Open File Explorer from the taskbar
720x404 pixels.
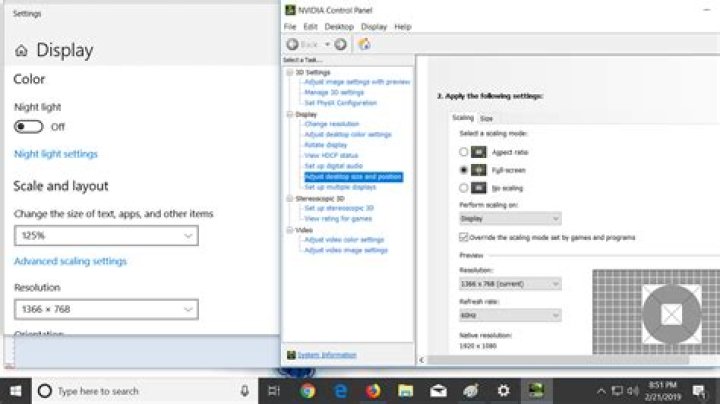point(405,391)
